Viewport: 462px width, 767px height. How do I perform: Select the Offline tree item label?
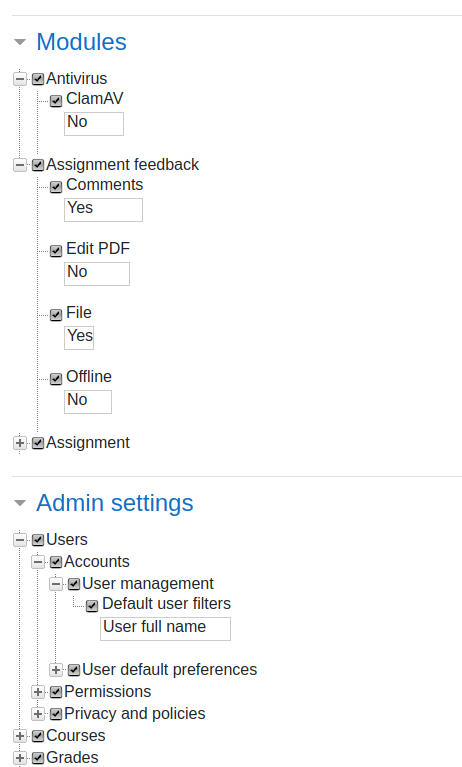click(x=89, y=377)
